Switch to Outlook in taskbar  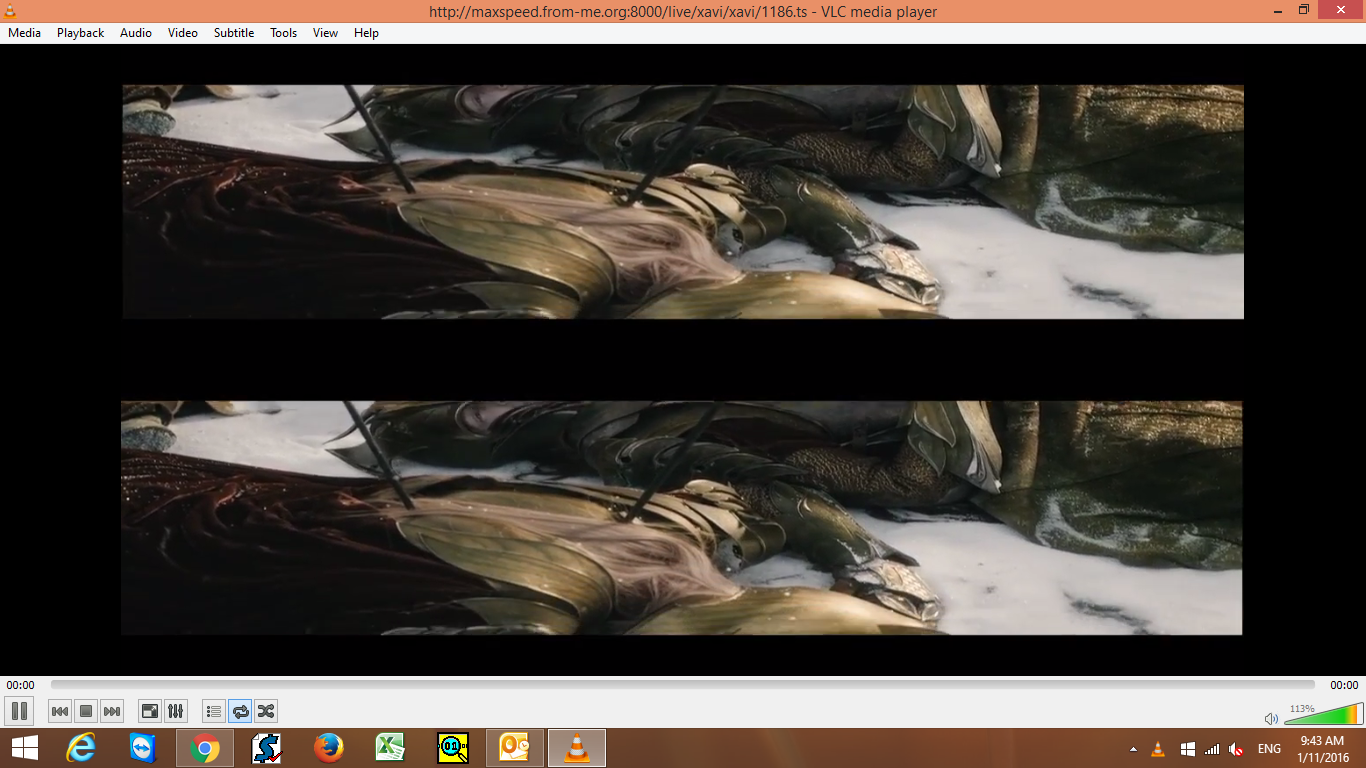[x=515, y=748]
